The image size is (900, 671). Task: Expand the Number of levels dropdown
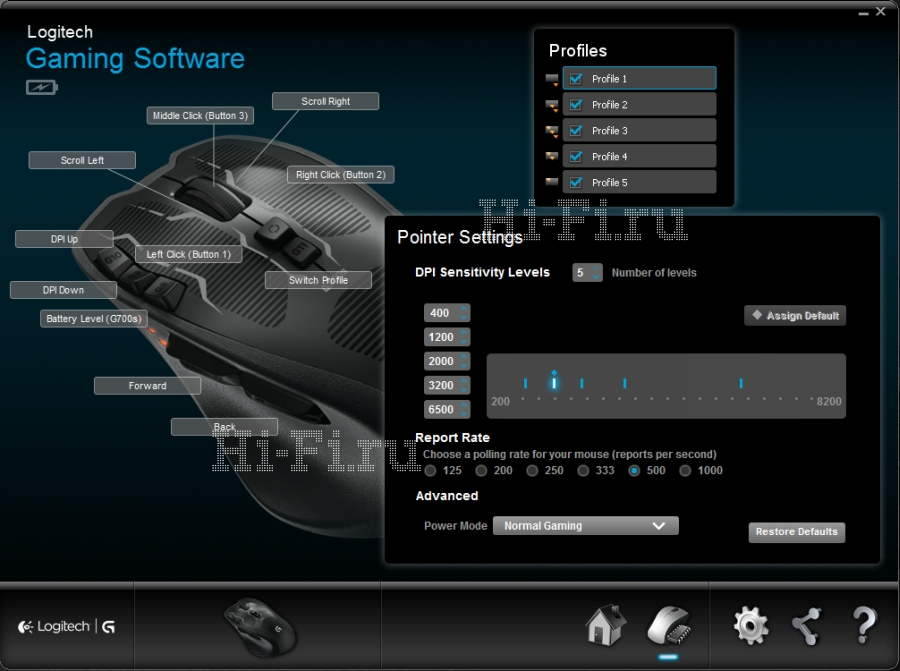click(588, 273)
